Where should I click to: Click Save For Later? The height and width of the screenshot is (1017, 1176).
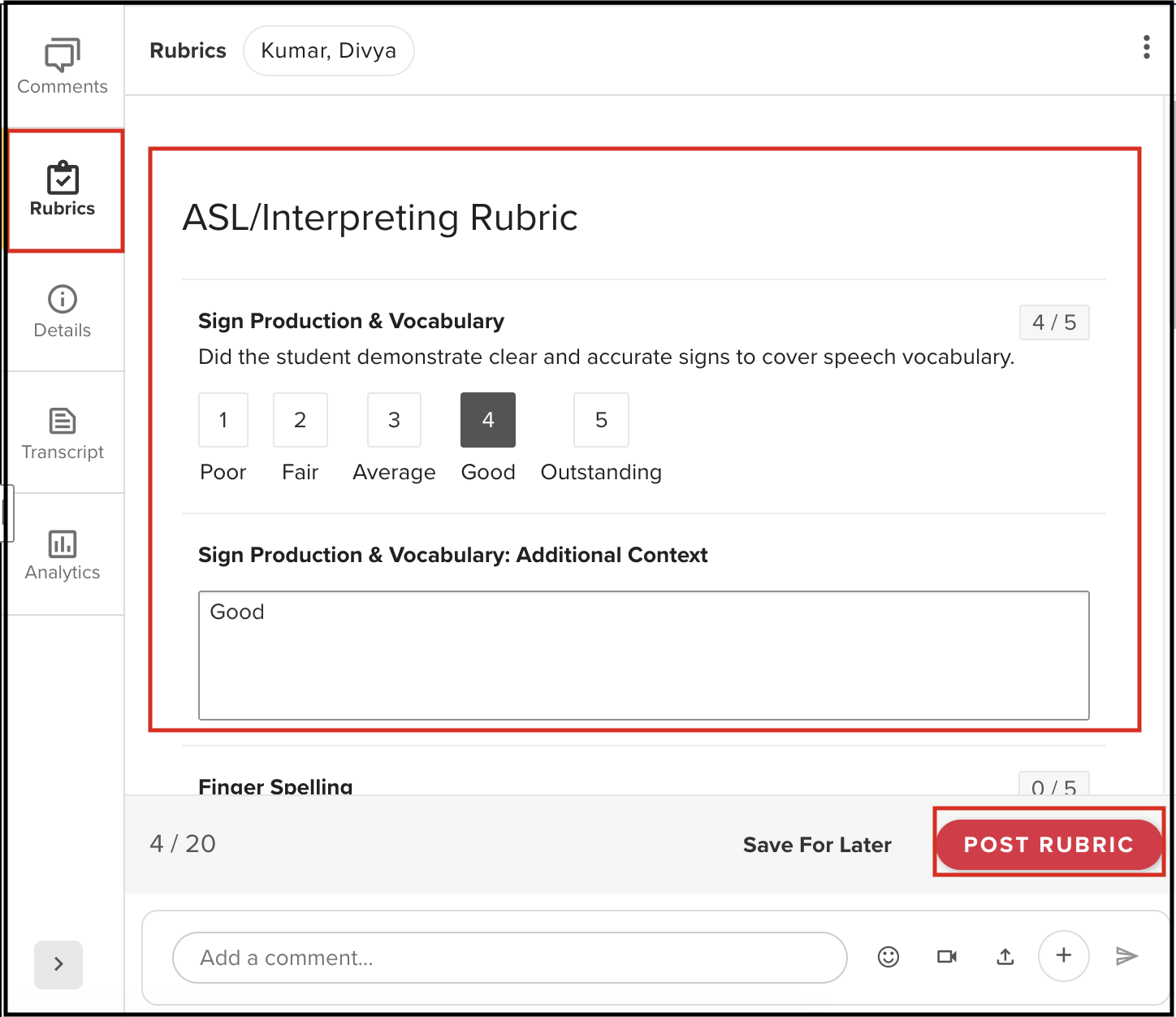tap(817, 845)
